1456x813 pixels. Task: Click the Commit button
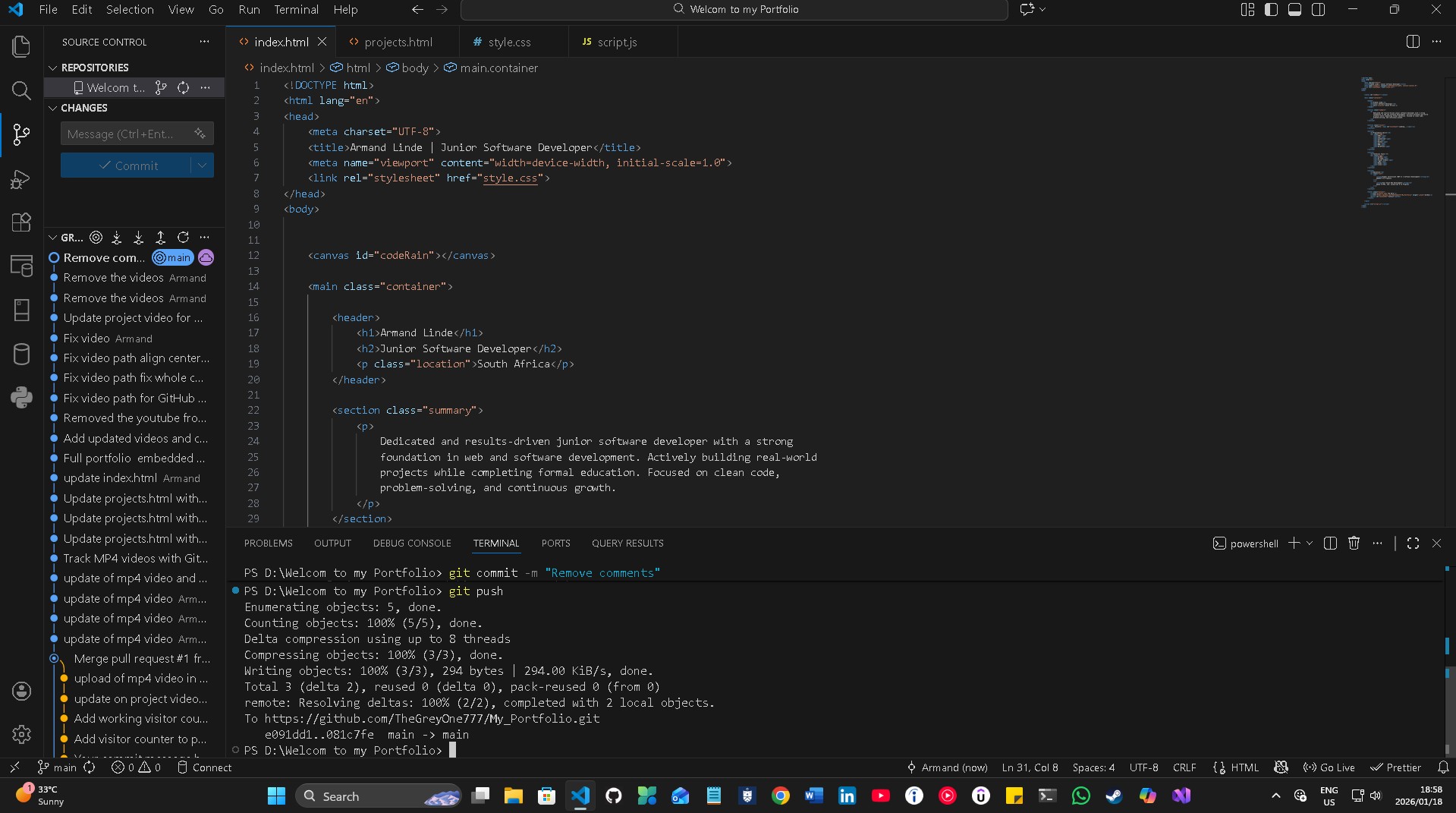[131, 165]
